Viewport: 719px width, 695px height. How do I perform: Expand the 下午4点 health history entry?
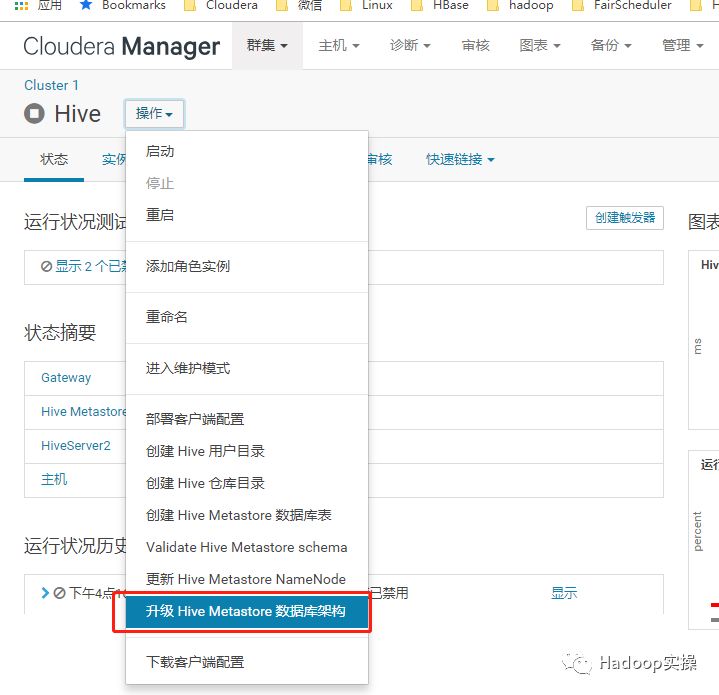tap(45, 593)
